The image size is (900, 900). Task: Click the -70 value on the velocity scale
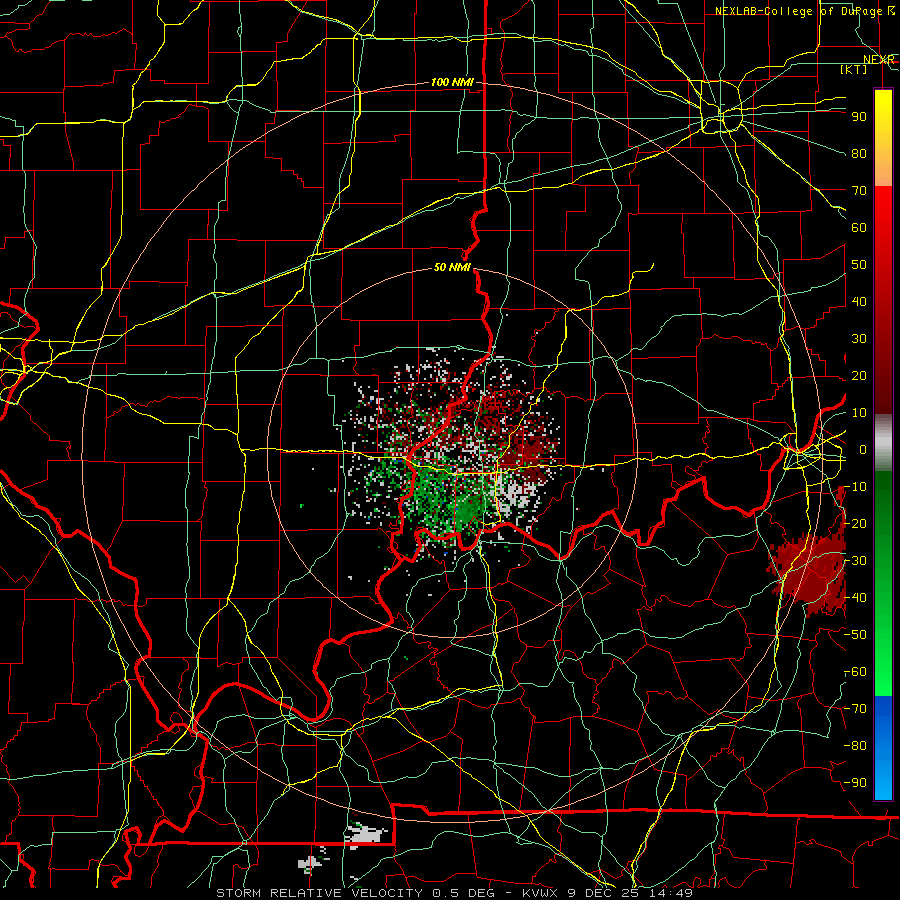coord(855,709)
